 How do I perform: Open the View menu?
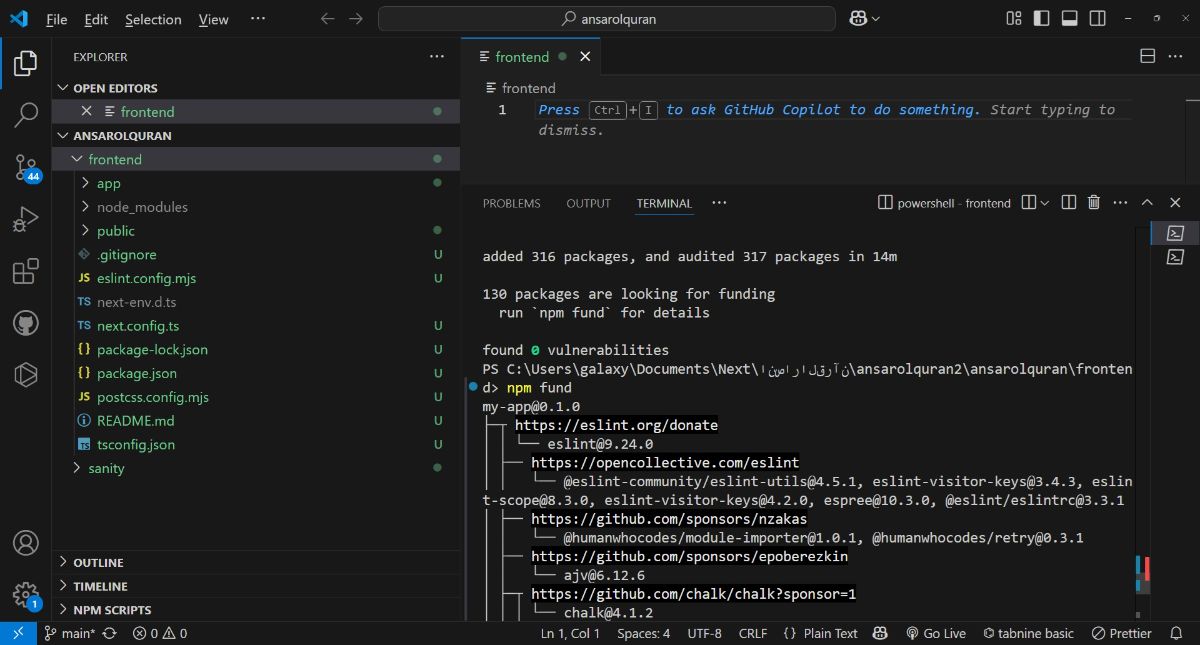coord(212,18)
